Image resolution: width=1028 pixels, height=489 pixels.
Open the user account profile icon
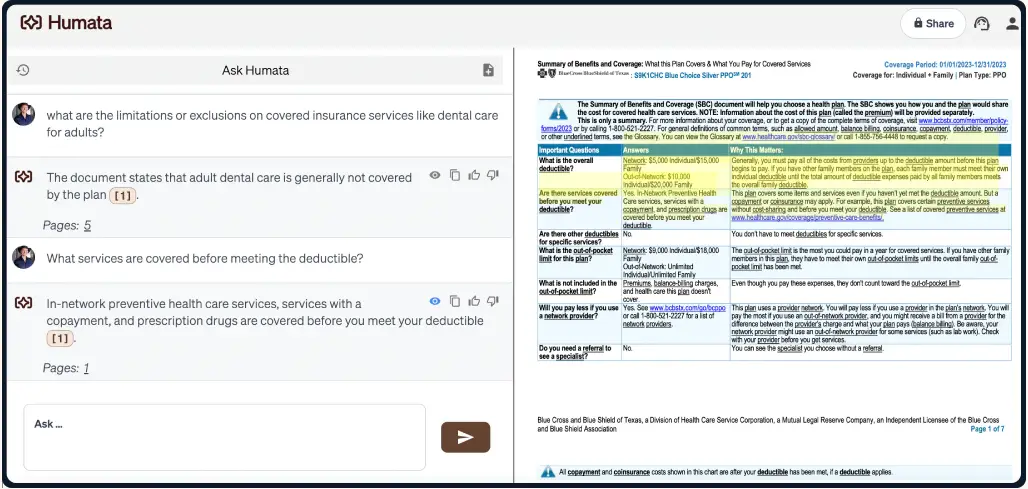click(x=1011, y=23)
